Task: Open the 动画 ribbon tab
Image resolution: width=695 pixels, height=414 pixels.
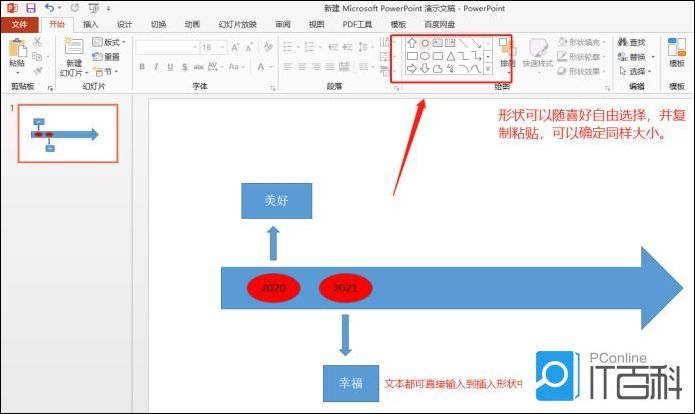Action: (192, 24)
